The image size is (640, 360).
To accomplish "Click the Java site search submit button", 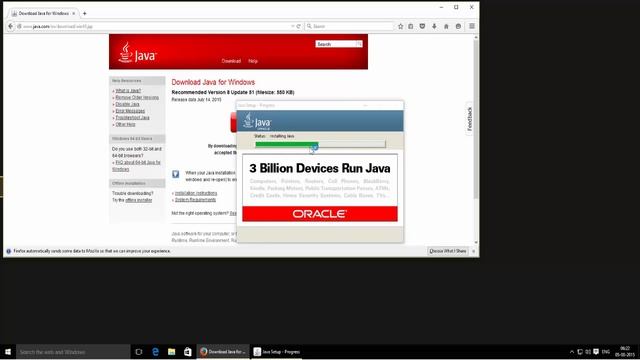I will (x=359, y=44).
